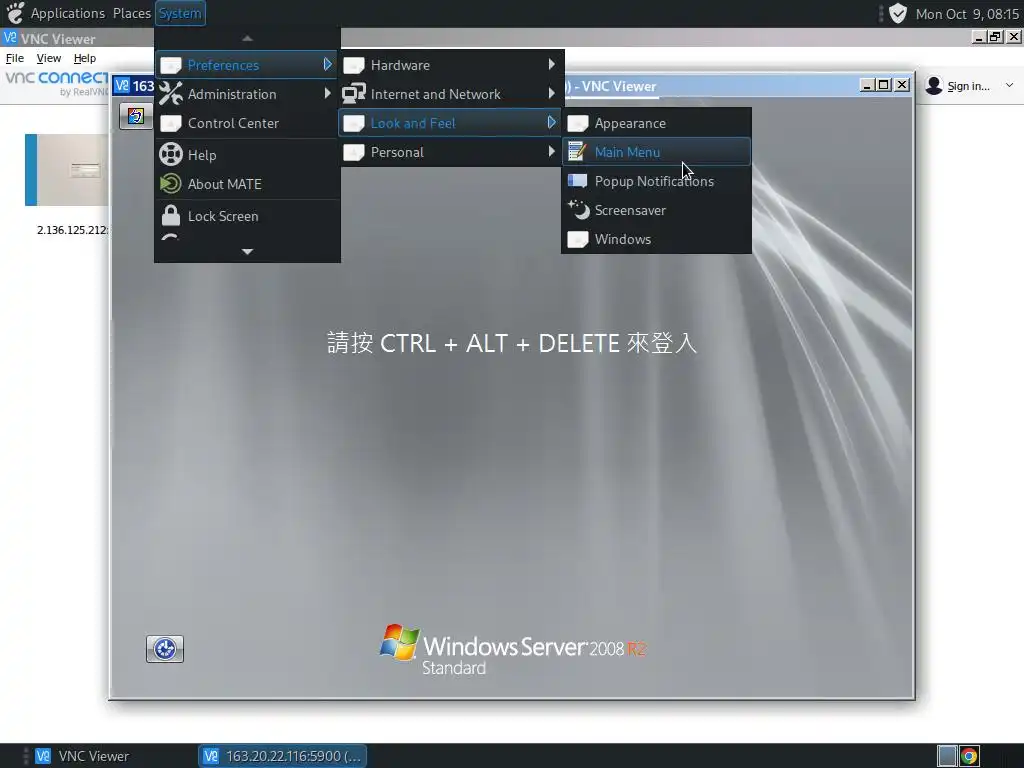Screen dimensions: 1024x768
Task: Launch Control Center from System menu
Action: pyautogui.click(x=247, y=123)
